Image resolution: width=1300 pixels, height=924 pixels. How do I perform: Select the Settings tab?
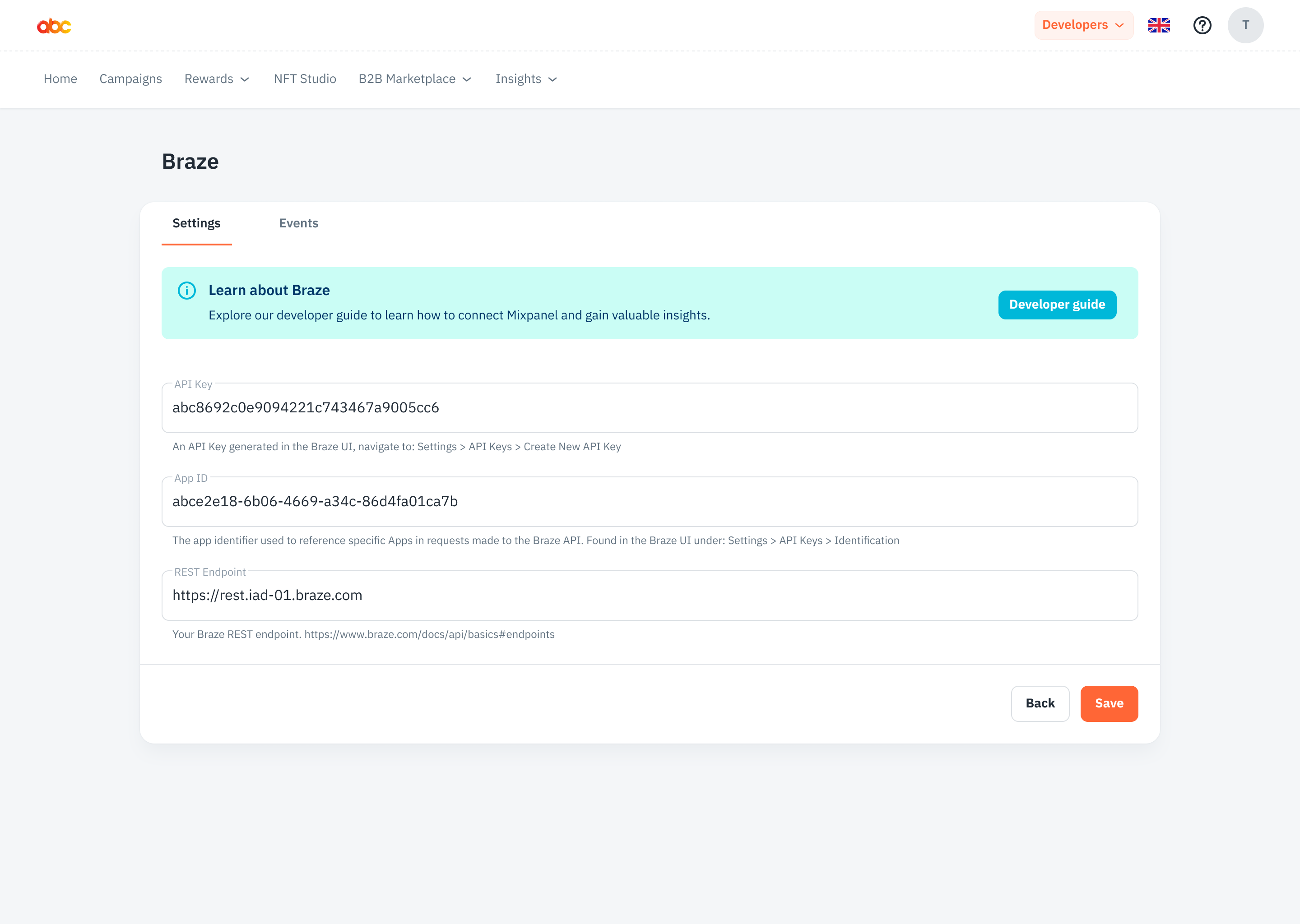196,224
